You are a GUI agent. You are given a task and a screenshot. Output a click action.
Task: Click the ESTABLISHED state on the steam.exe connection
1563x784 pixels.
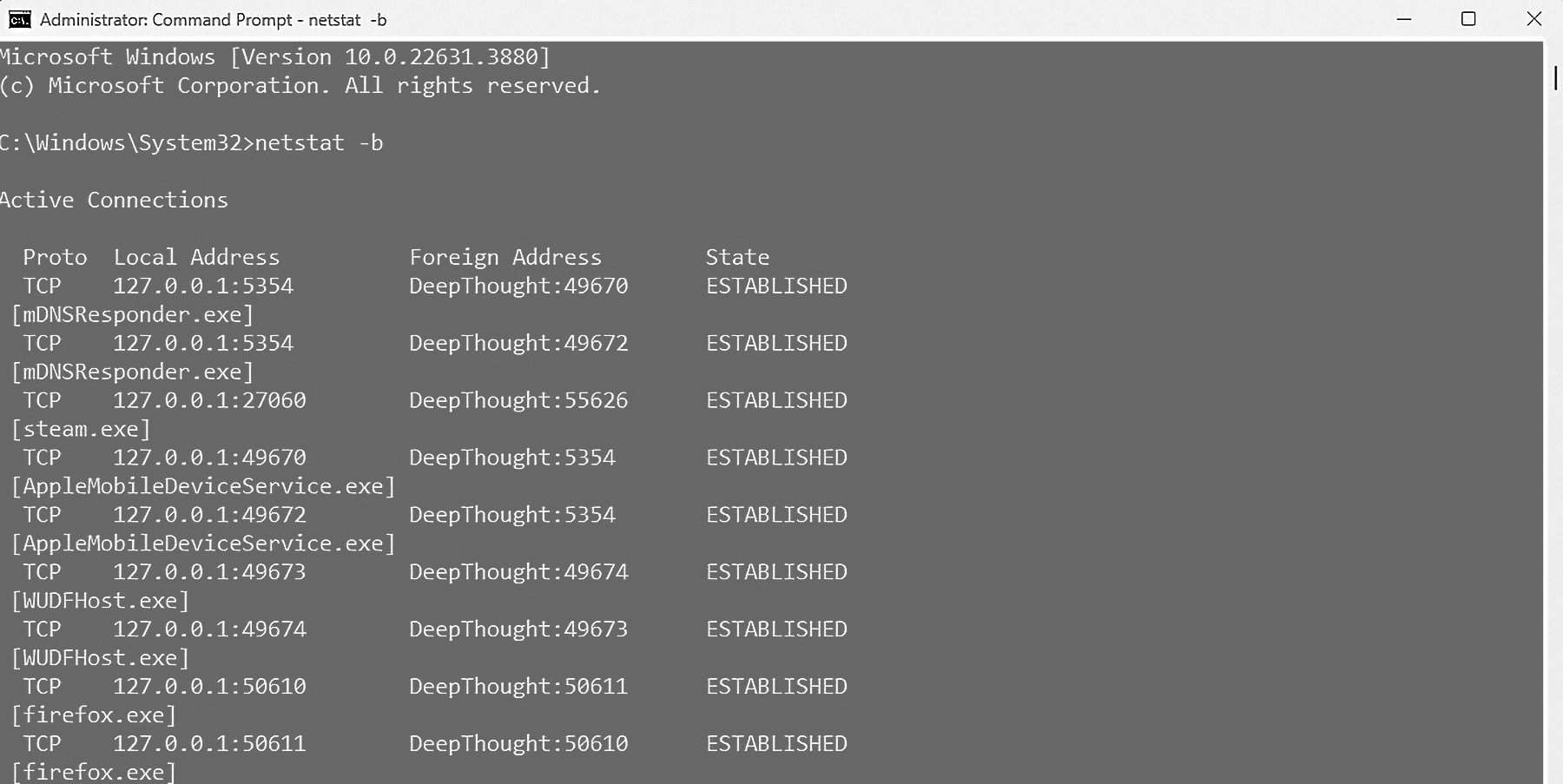coord(776,400)
